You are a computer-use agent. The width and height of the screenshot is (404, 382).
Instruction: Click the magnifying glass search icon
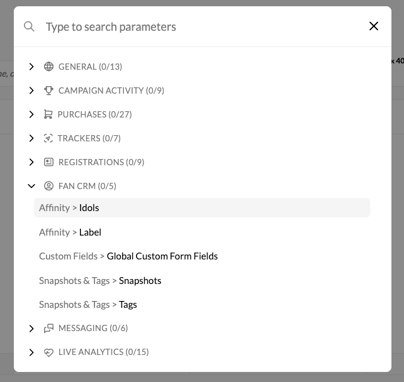tap(29, 26)
